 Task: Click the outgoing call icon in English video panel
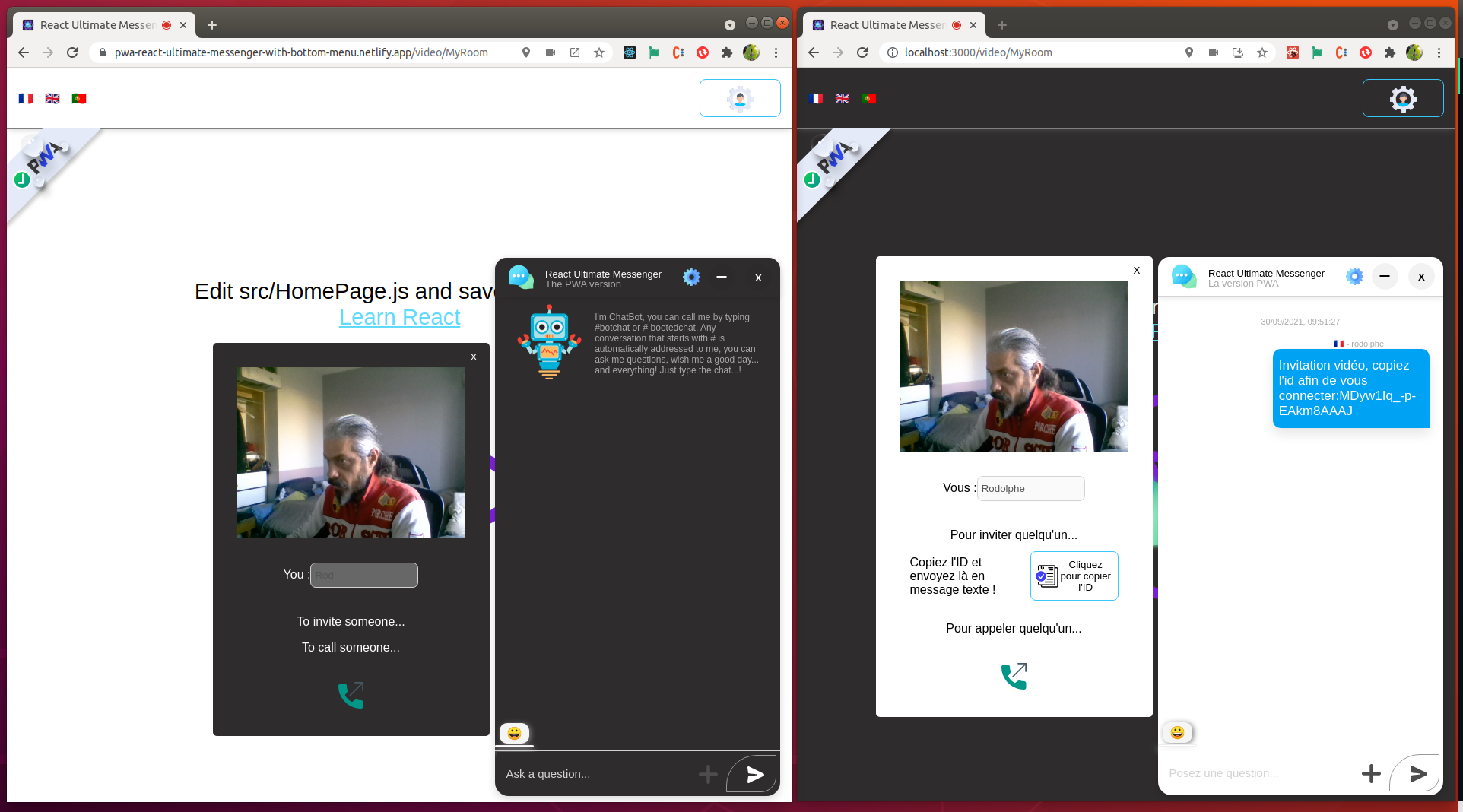click(x=351, y=695)
